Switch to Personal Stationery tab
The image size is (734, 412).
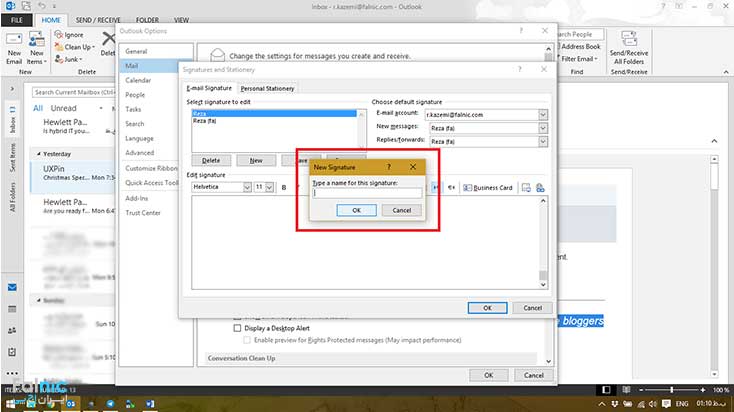point(266,89)
